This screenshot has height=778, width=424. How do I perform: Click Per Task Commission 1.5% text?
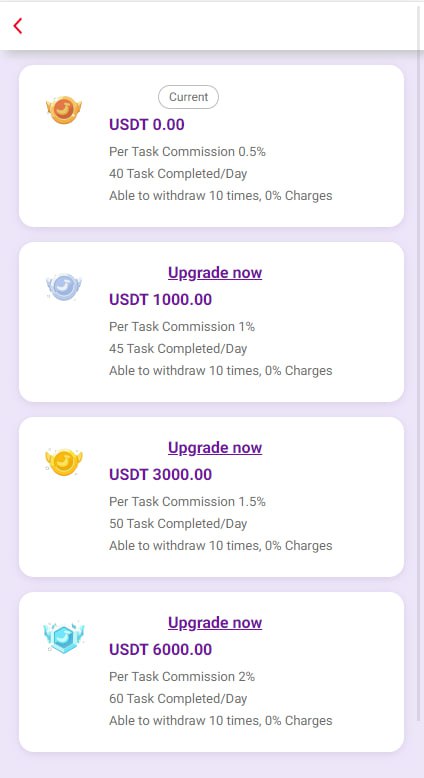pyautogui.click(x=187, y=502)
